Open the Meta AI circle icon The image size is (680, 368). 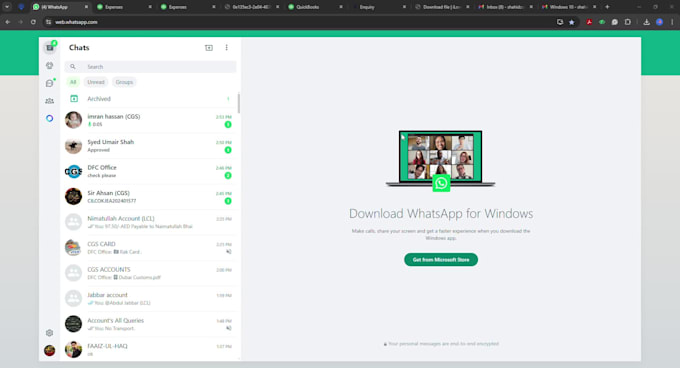pyautogui.click(x=50, y=118)
